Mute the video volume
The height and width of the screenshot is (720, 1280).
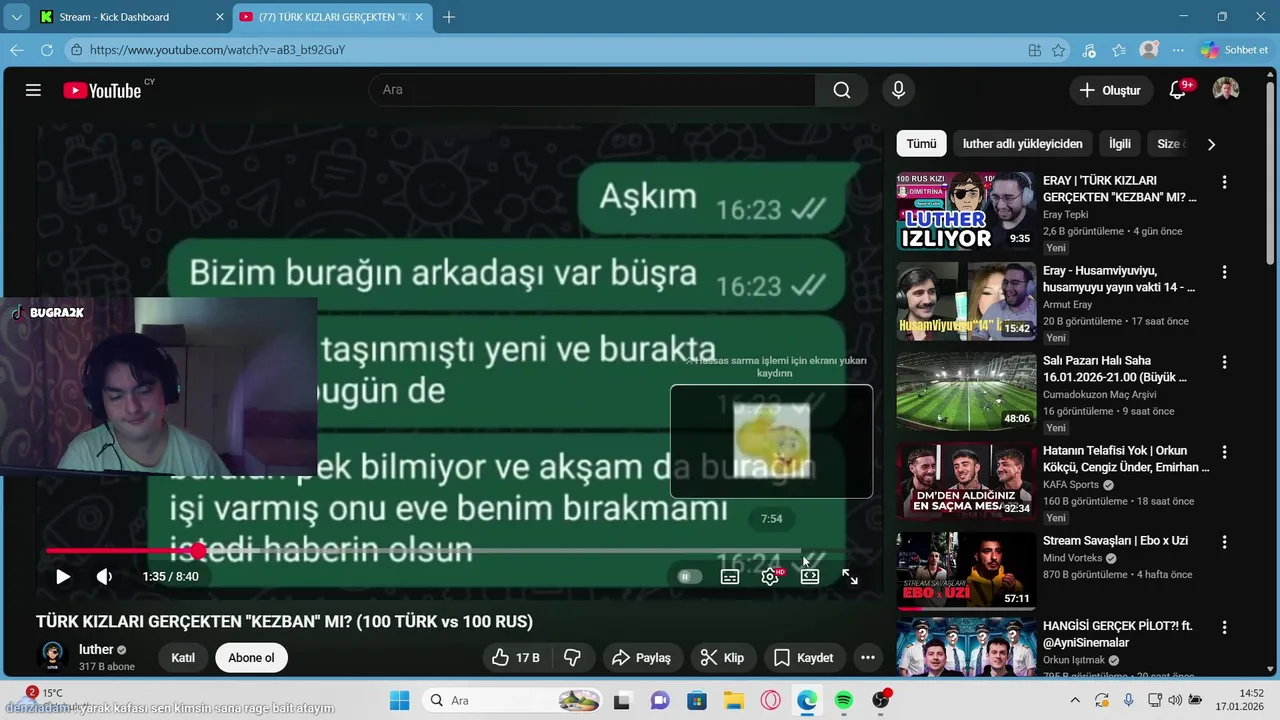(x=104, y=576)
